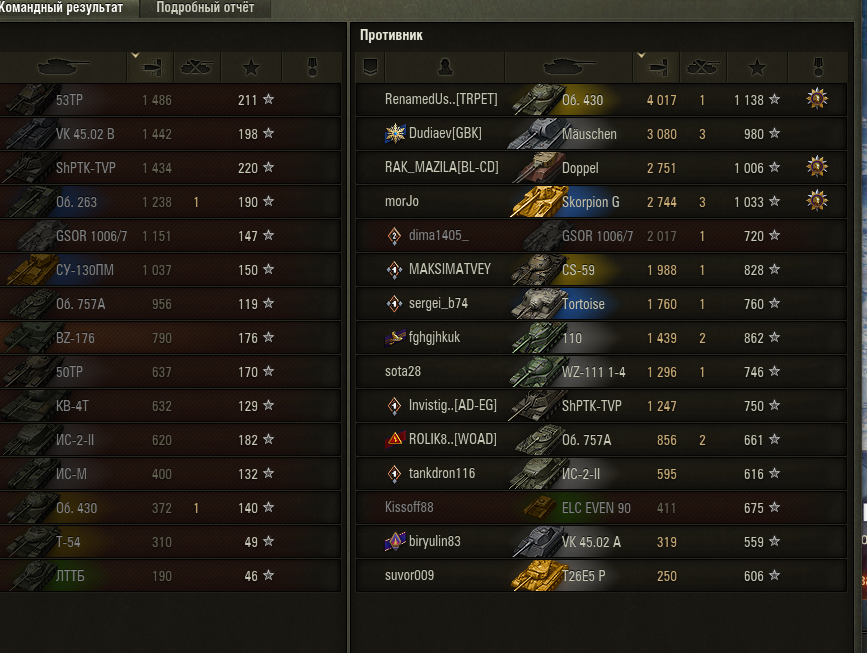Open the Подробный отчёт tab

(x=205, y=8)
